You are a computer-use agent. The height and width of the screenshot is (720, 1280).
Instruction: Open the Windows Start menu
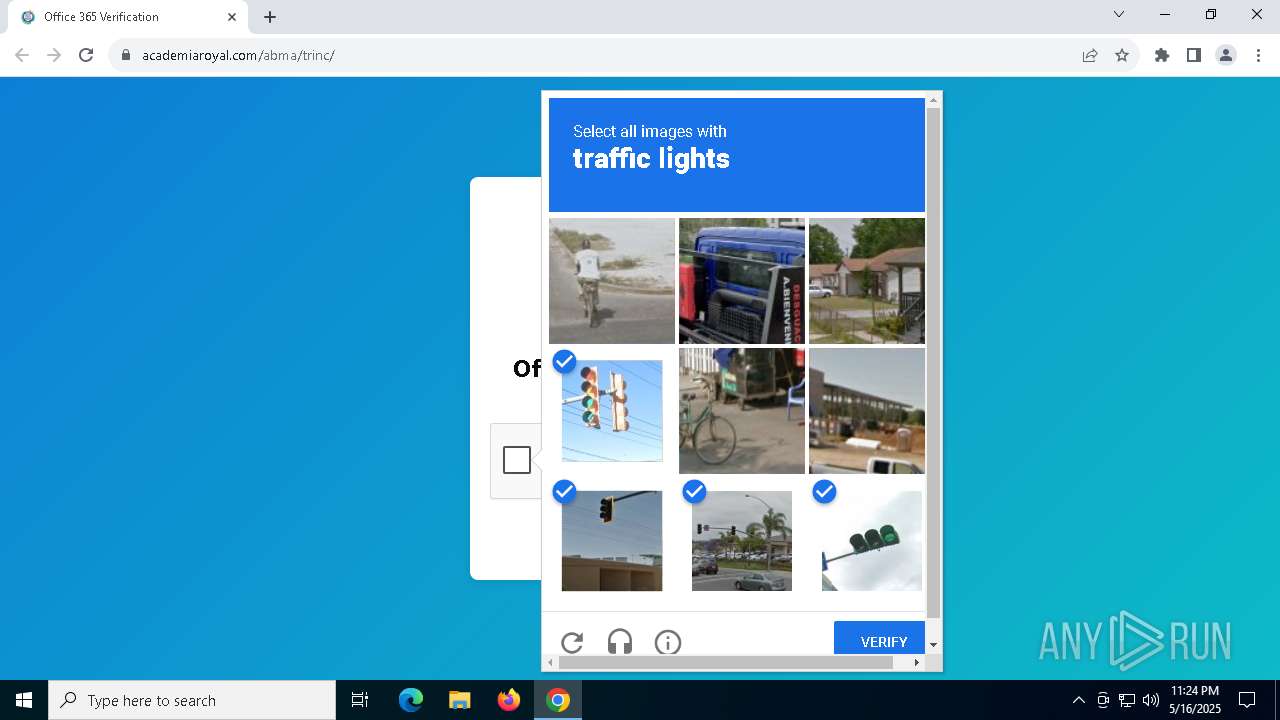coord(24,700)
